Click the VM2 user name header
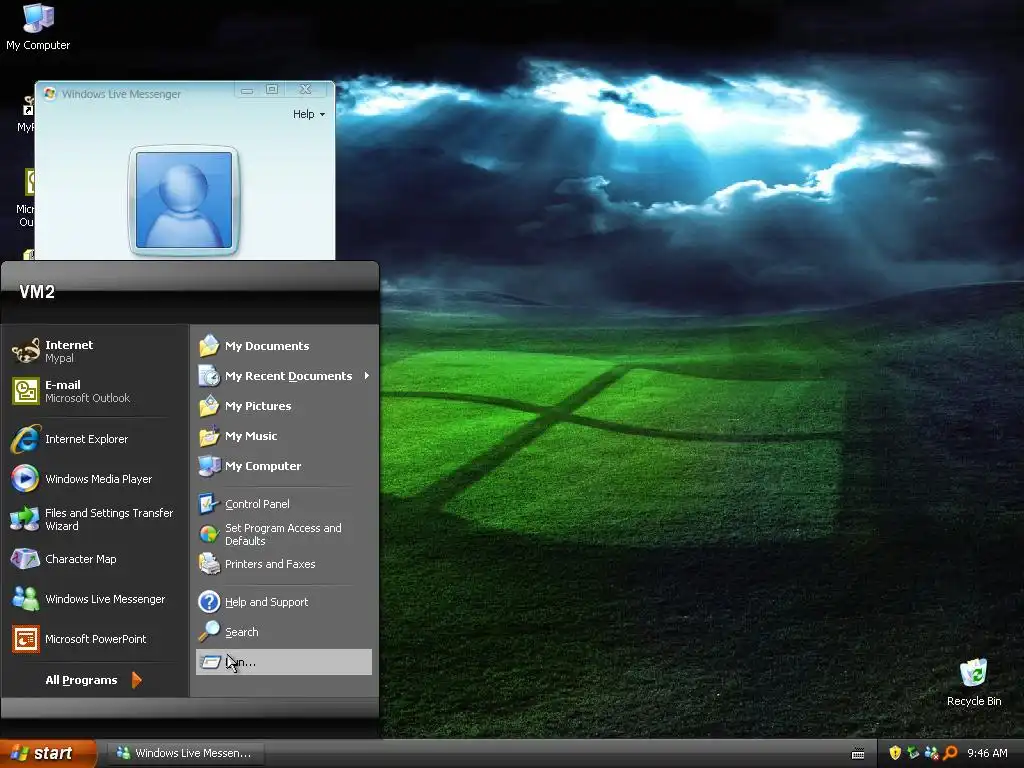Screen dimensions: 1024x768 [37, 292]
